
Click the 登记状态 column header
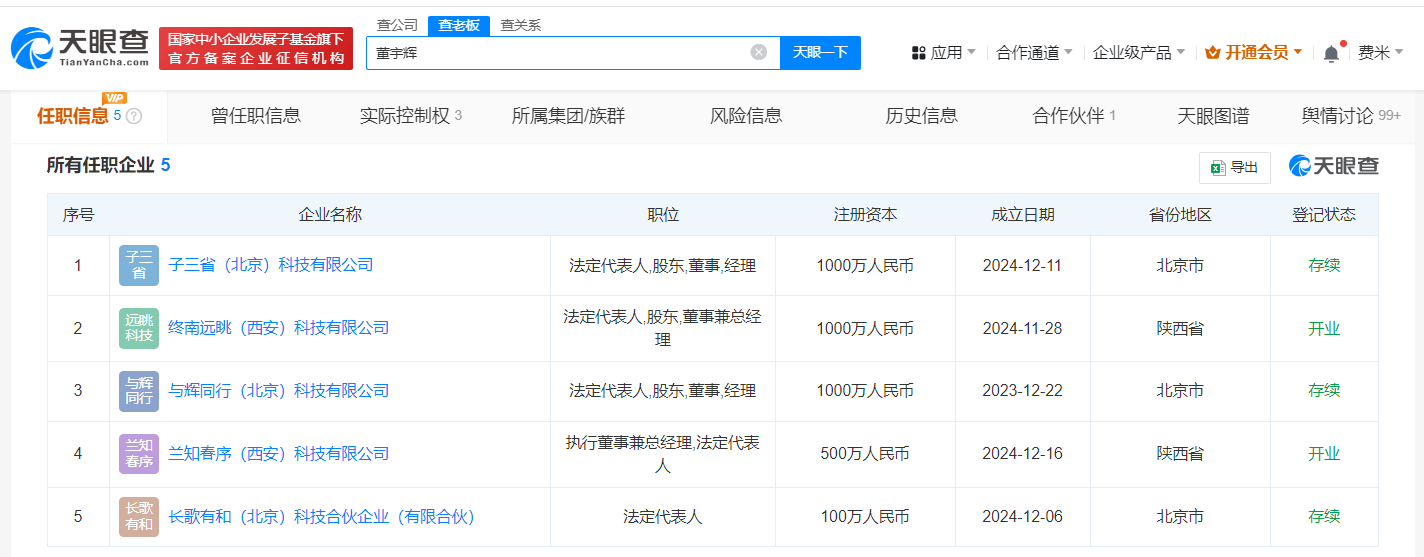pyautogui.click(x=1324, y=215)
